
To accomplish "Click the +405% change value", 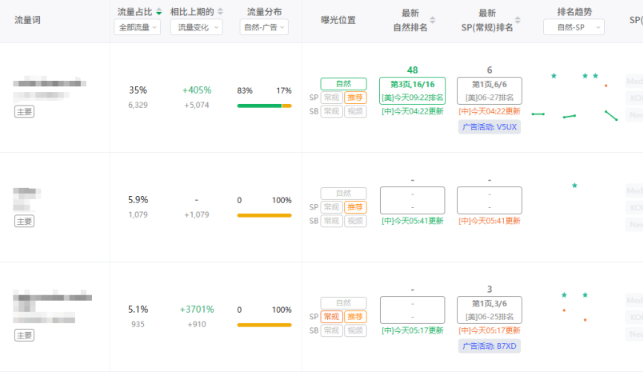I will pos(197,90).
